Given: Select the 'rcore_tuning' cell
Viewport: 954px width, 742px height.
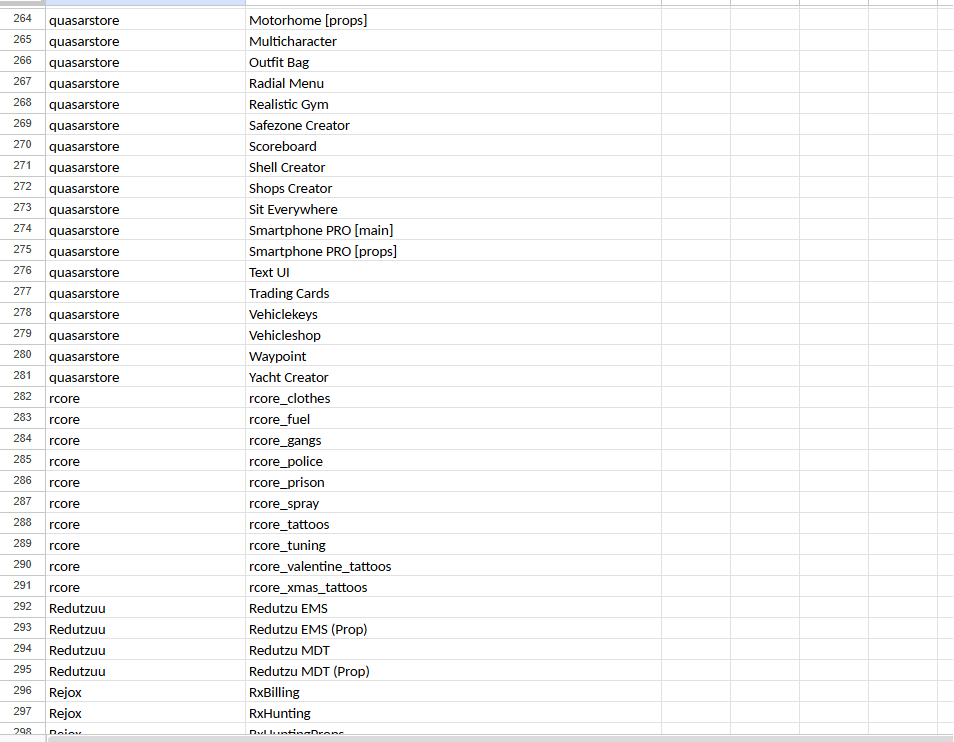Looking at the screenshot, I should click(453, 545).
